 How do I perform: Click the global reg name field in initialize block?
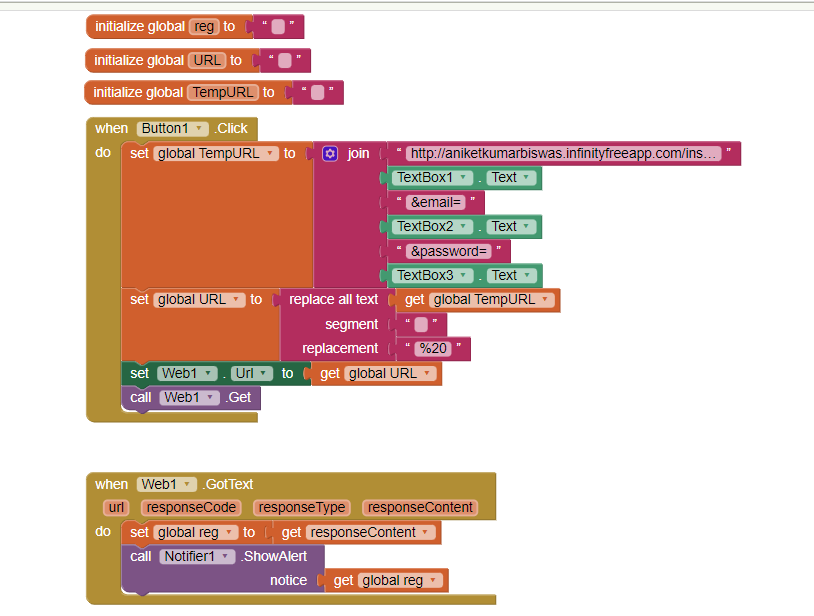(x=204, y=27)
